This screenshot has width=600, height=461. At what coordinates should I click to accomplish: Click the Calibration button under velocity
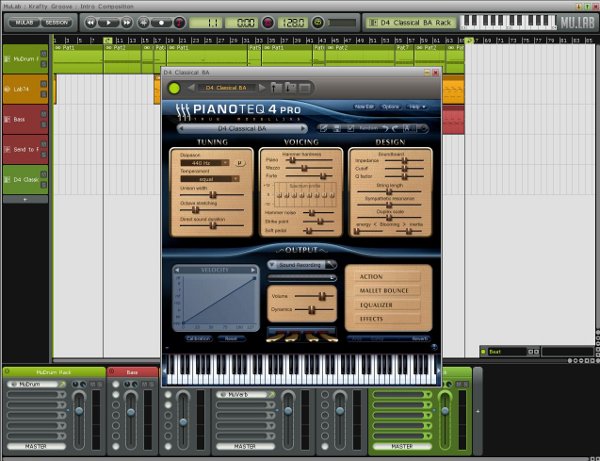(198, 339)
